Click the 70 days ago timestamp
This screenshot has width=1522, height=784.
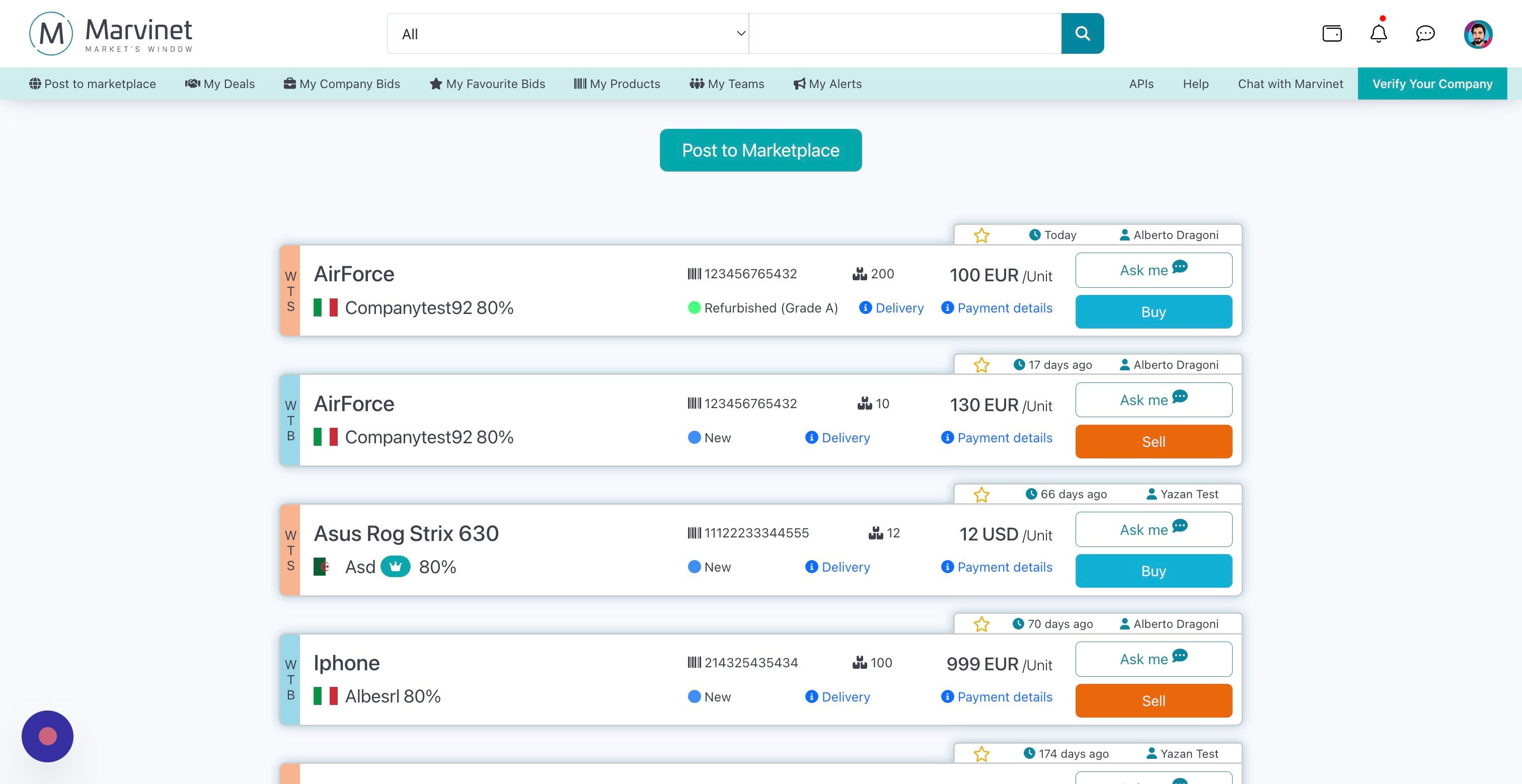click(x=1052, y=624)
